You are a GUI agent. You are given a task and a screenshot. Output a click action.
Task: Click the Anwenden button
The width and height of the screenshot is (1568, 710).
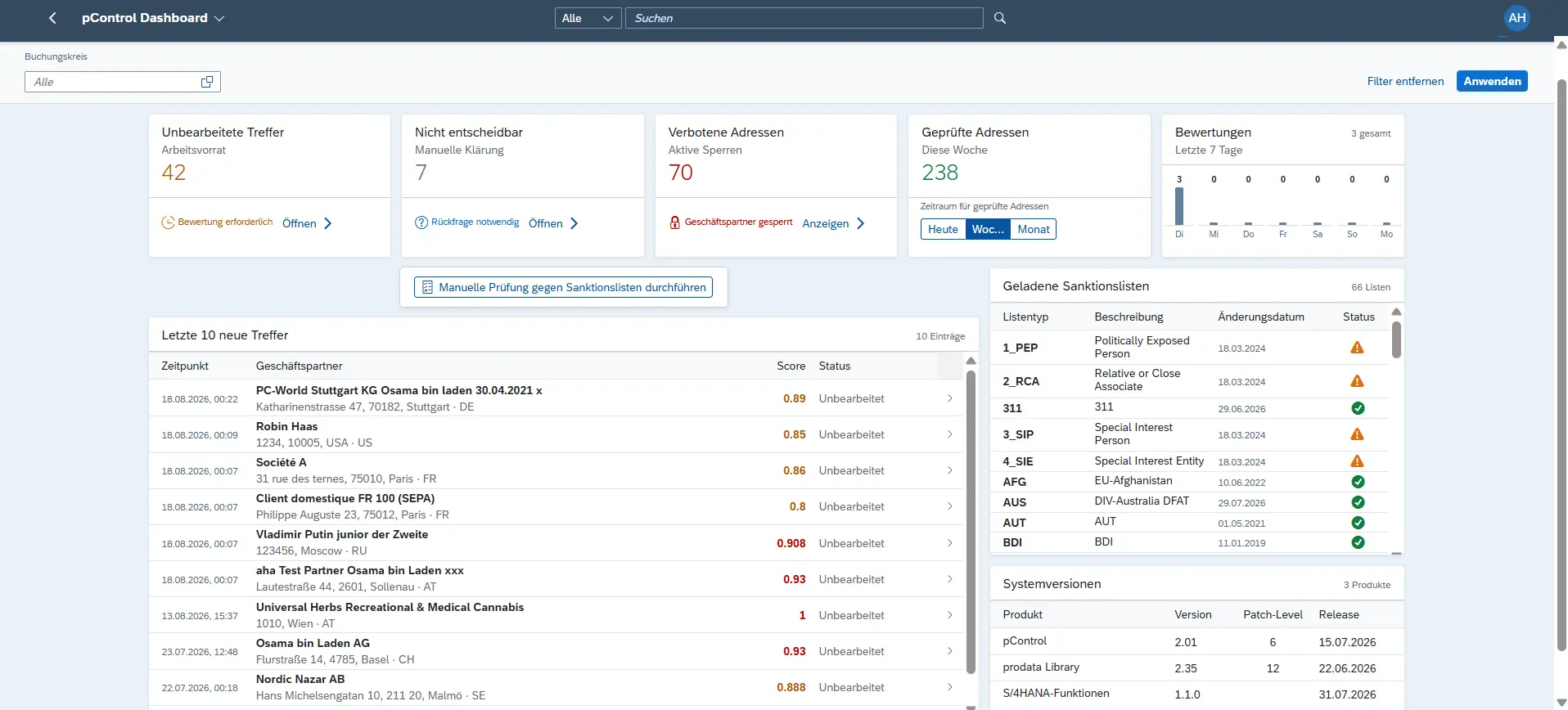point(1492,81)
